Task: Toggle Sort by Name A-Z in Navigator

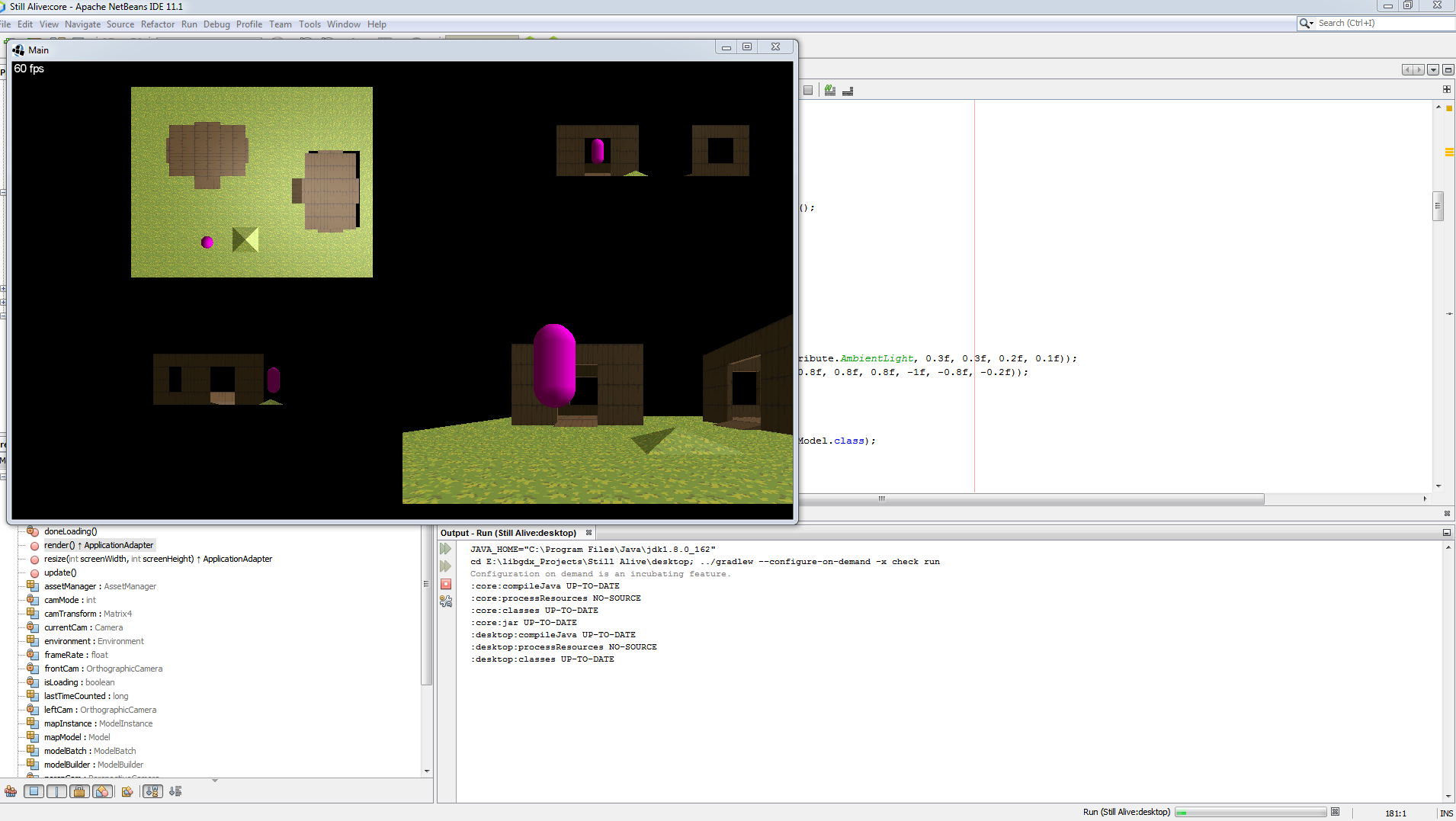Action: 152,791
